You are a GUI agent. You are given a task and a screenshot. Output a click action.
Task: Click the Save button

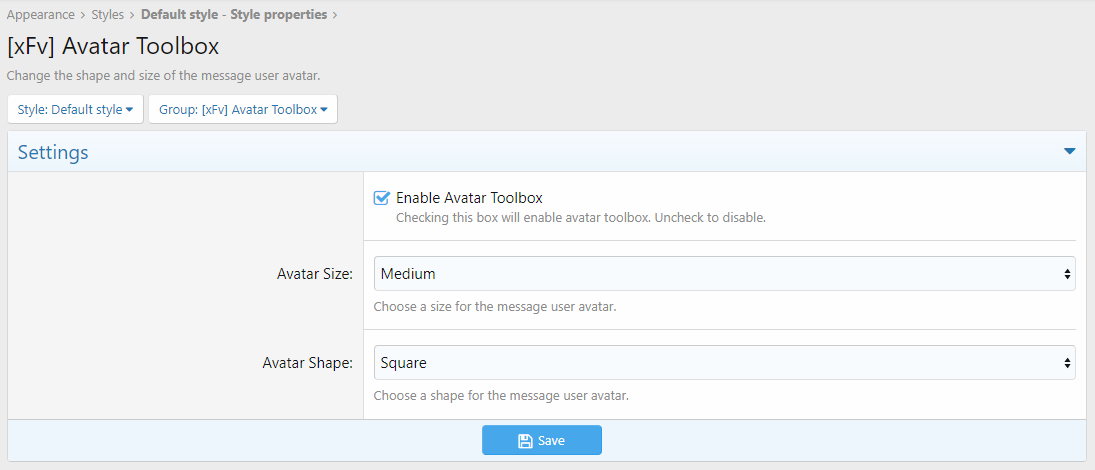click(542, 441)
